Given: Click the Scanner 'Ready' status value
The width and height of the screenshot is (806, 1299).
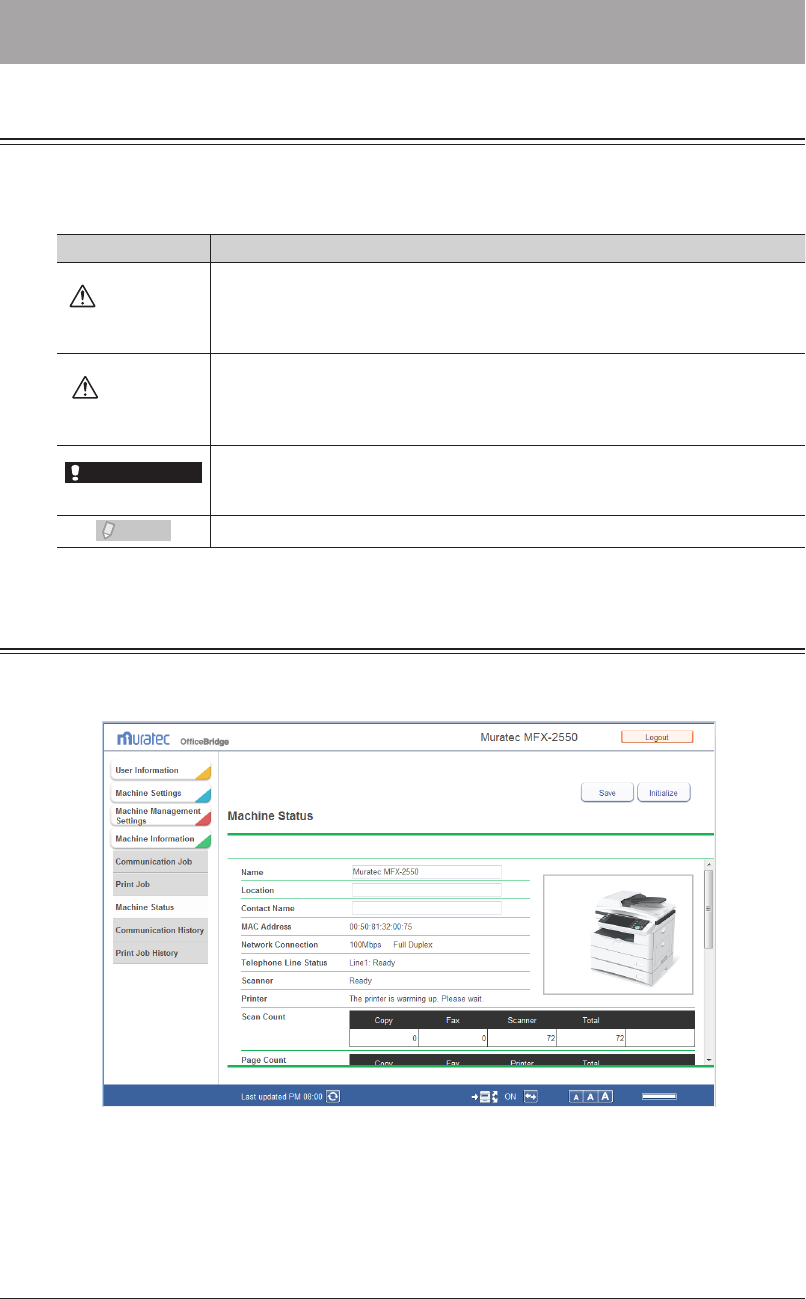Looking at the screenshot, I should coord(360,980).
